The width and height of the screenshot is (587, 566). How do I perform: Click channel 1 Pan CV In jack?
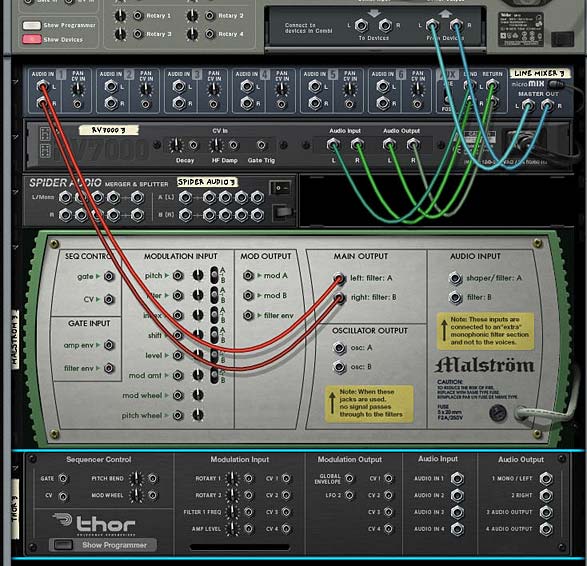pos(77,104)
